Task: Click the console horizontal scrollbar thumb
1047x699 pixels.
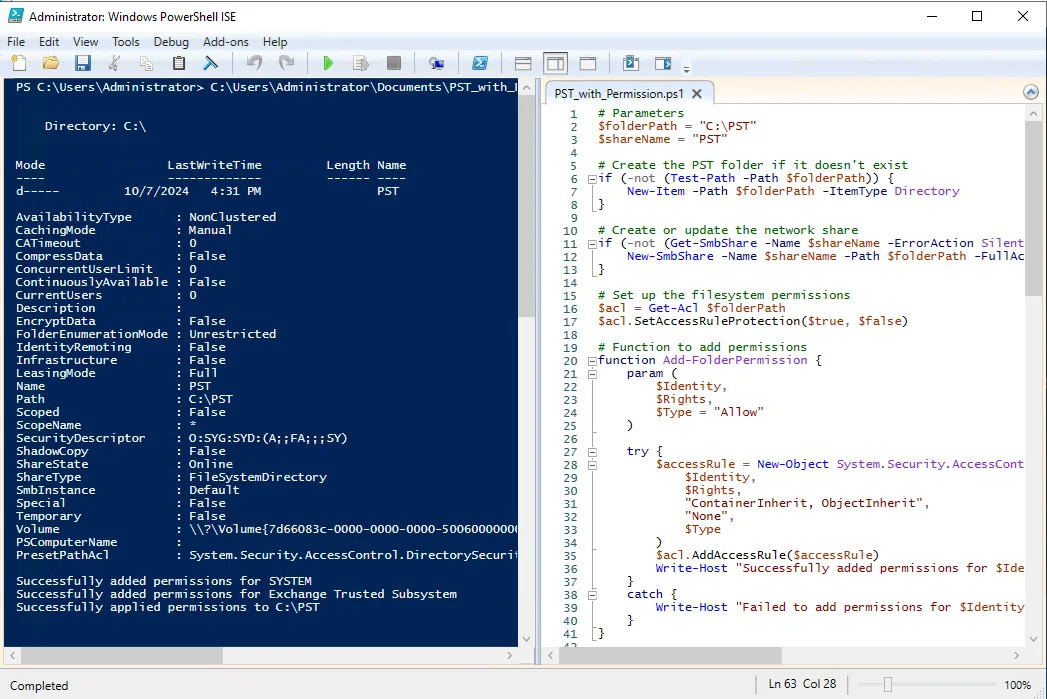Action: click(122, 656)
